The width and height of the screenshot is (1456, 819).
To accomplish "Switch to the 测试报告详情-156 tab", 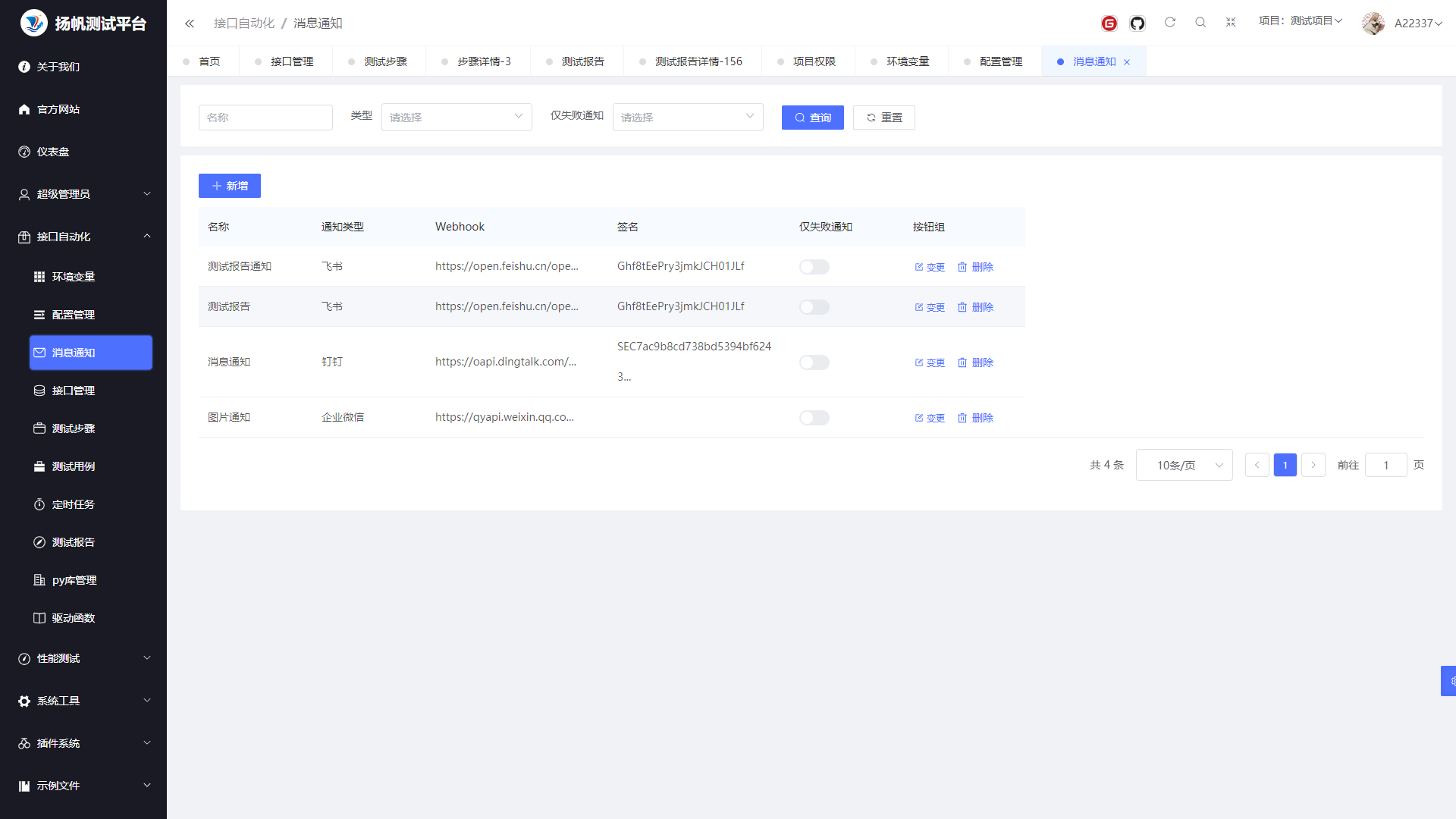I will pos(698,61).
